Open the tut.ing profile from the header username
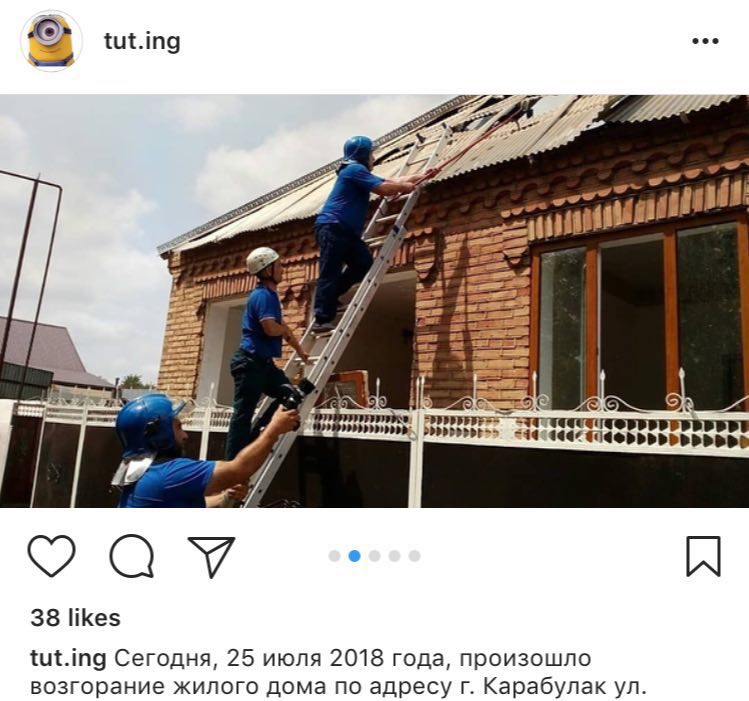The image size is (749, 701). pyautogui.click(x=142, y=42)
